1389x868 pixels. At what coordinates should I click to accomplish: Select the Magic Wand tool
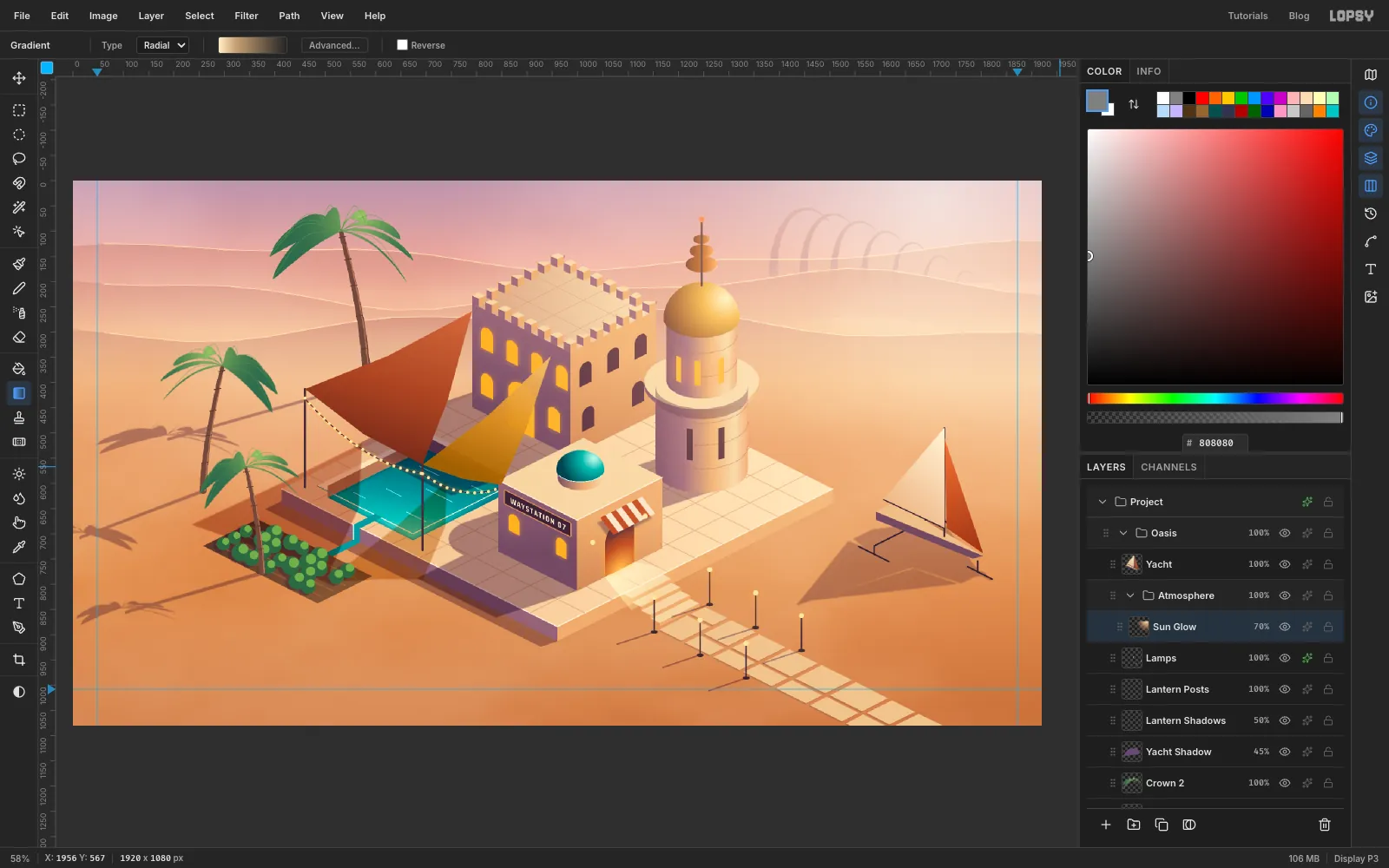tap(19, 207)
